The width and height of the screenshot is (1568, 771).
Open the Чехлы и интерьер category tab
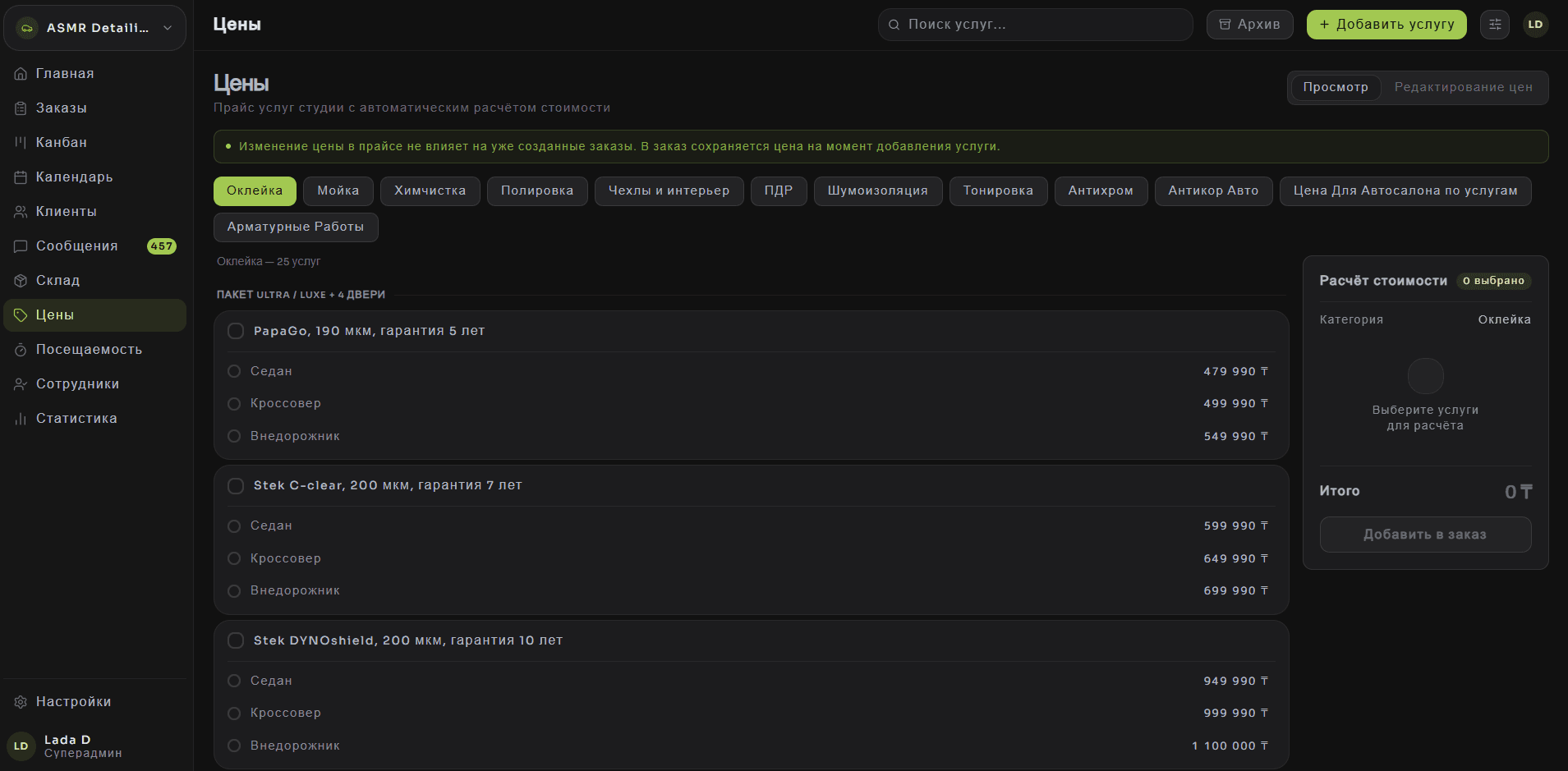click(669, 191)
